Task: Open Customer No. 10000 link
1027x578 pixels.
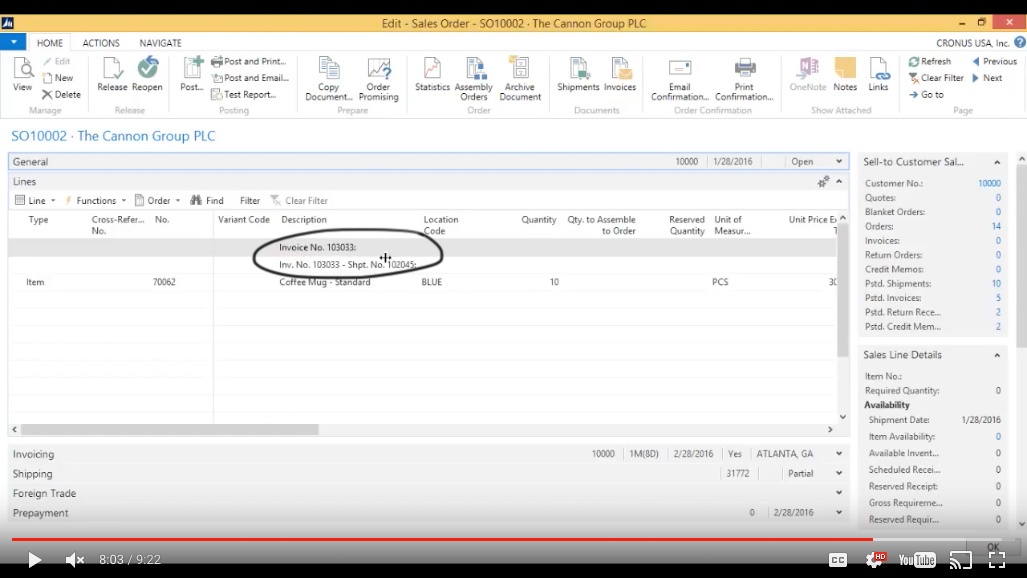Action: [x=989, y=183]
